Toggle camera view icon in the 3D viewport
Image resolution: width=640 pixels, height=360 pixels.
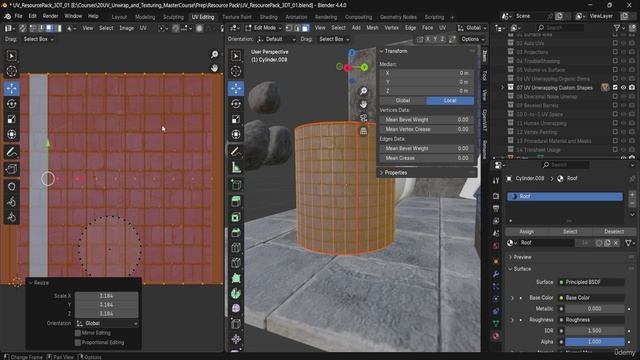[363, 118]
